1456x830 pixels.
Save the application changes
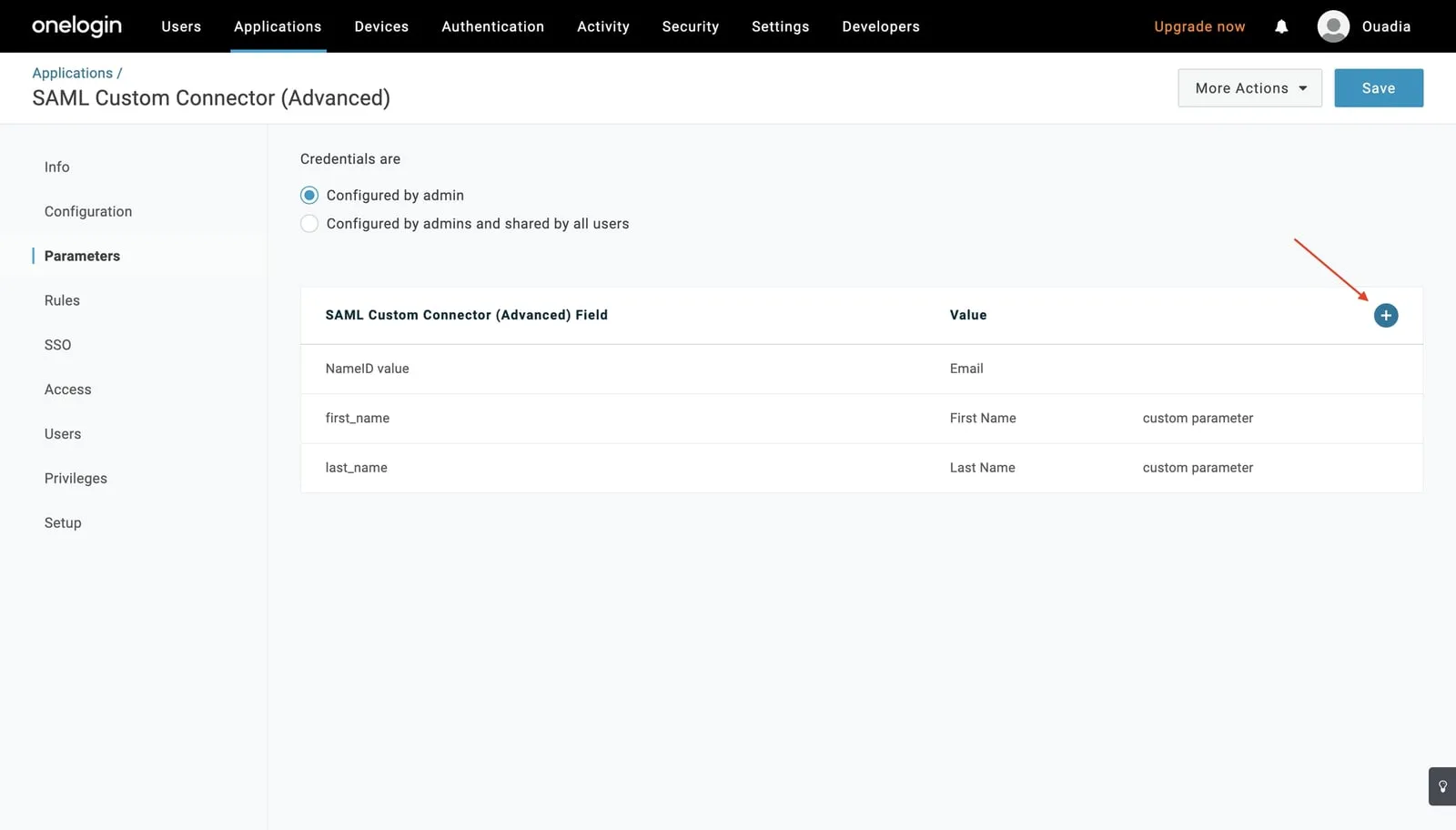tap(1379, 88)
